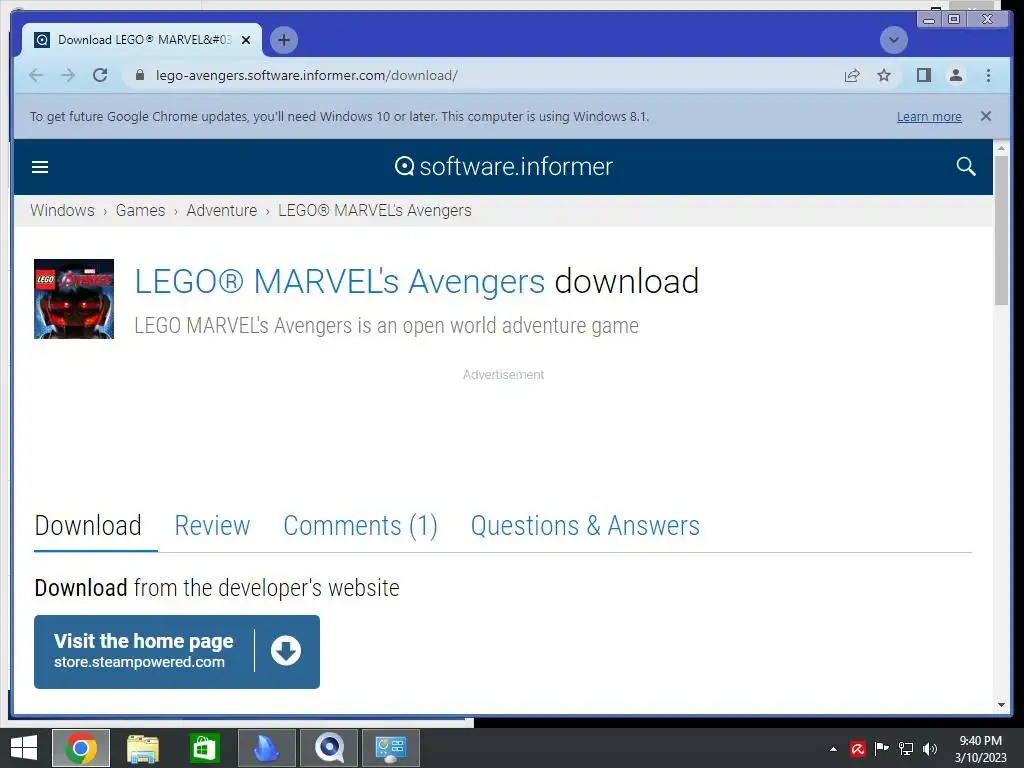Open the blue flame app in taskbar
1024x768 pixels.
coord(266,748)
